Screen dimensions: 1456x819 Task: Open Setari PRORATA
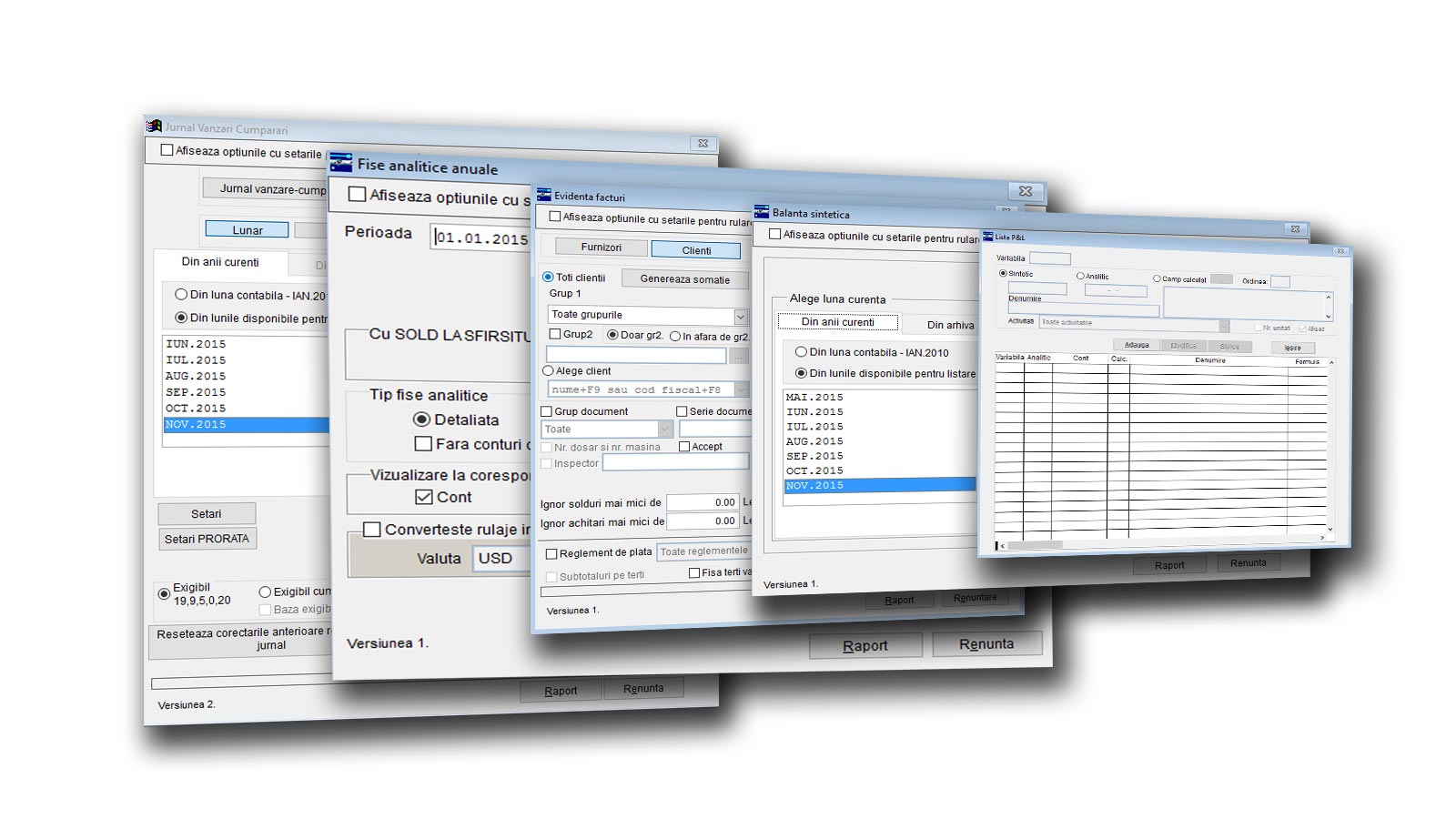click(x=207, y=539)
